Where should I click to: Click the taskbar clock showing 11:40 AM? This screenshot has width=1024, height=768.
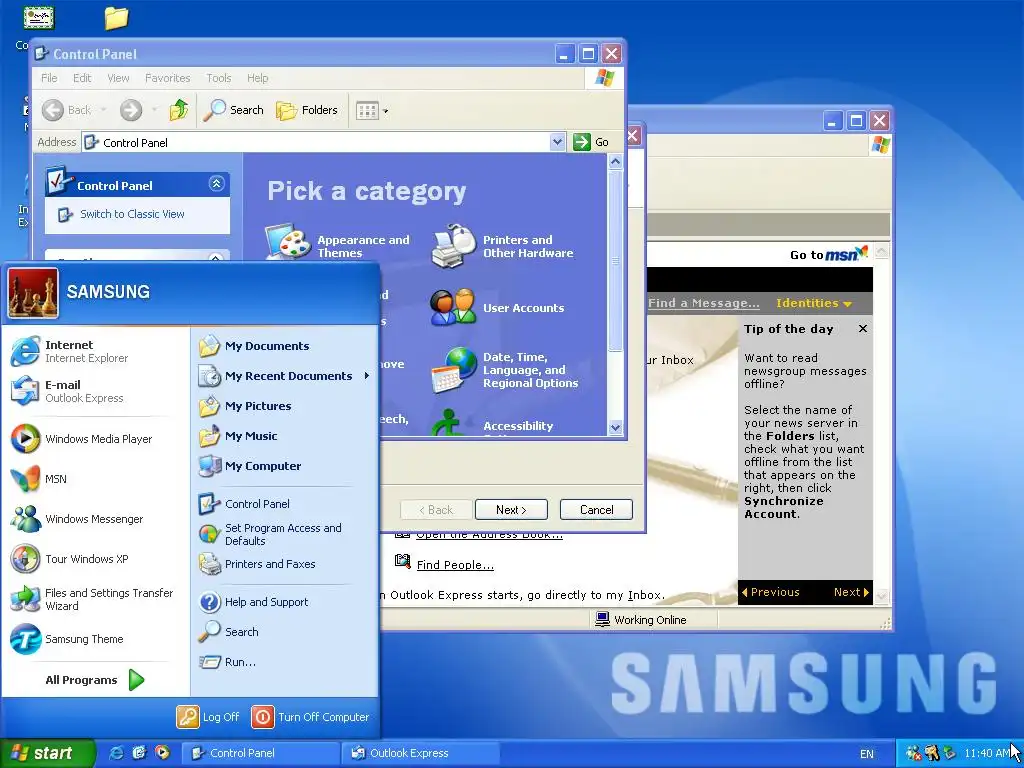pos(987,753)
